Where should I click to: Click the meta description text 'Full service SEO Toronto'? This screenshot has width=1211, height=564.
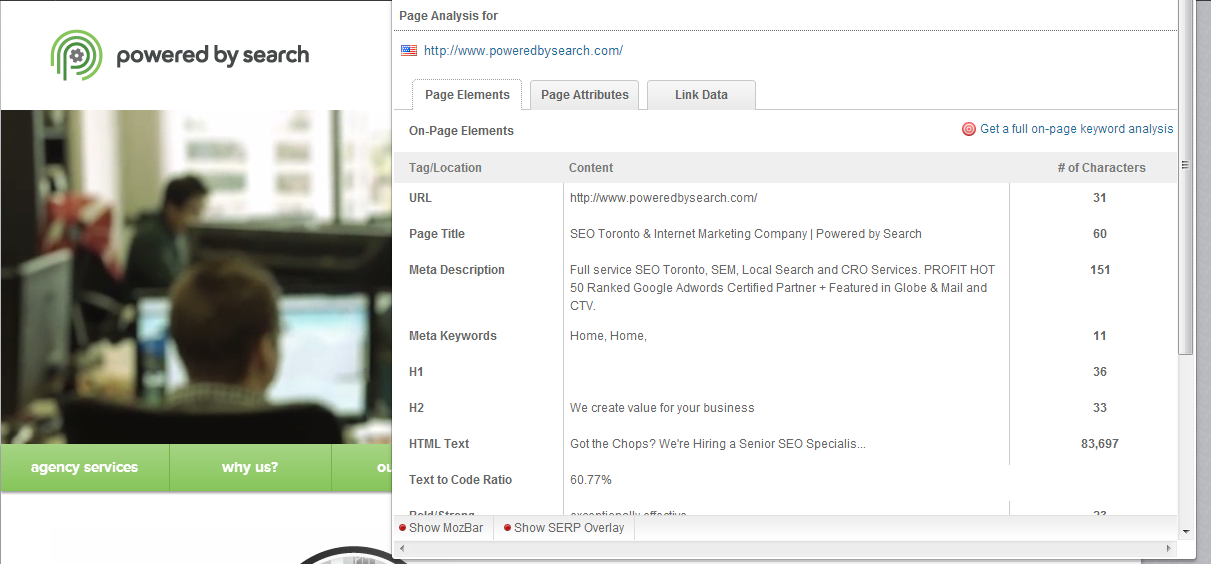coord(782,288)
